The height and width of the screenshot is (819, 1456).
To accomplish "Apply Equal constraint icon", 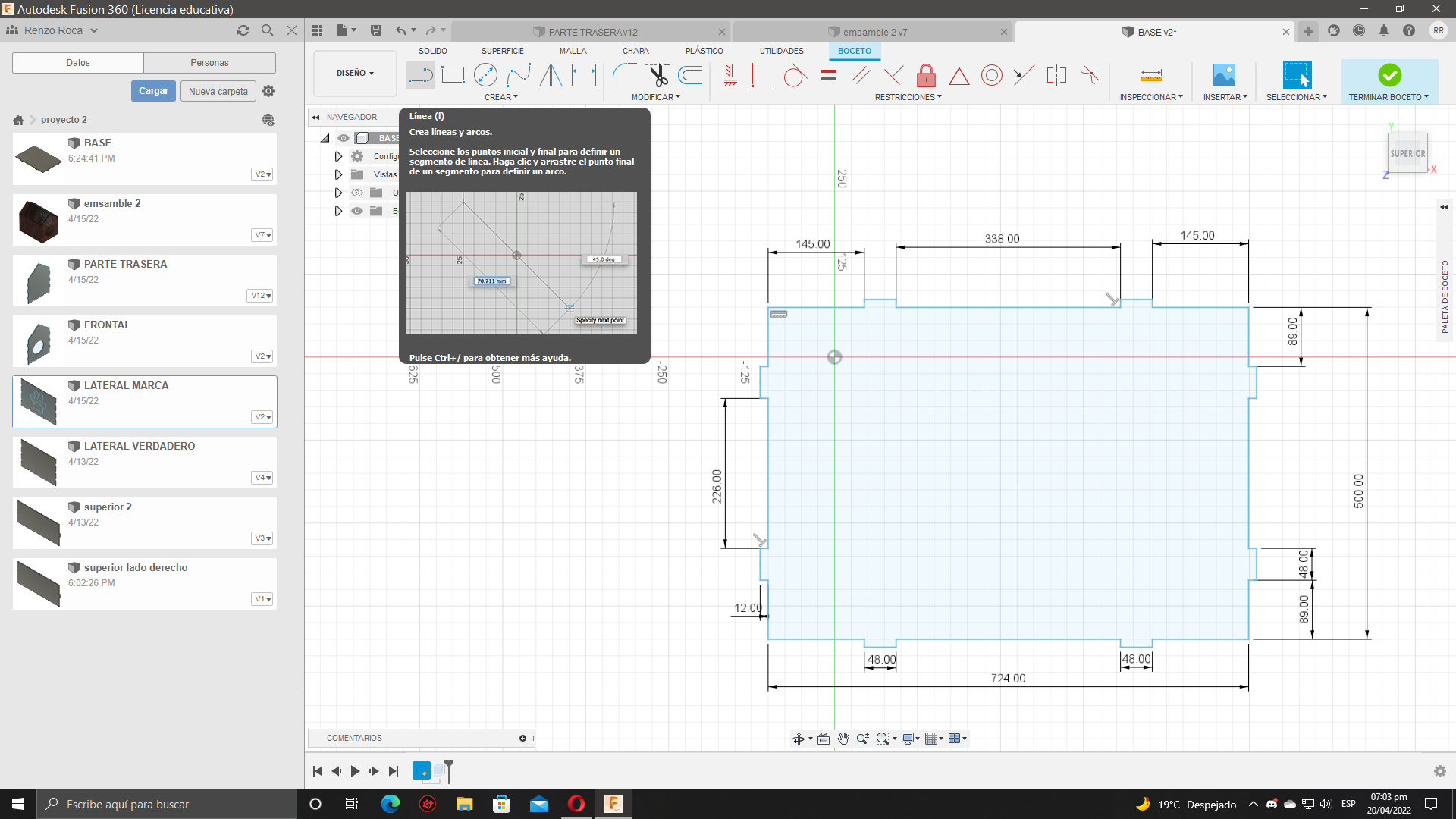I will [x=829, y=75].
